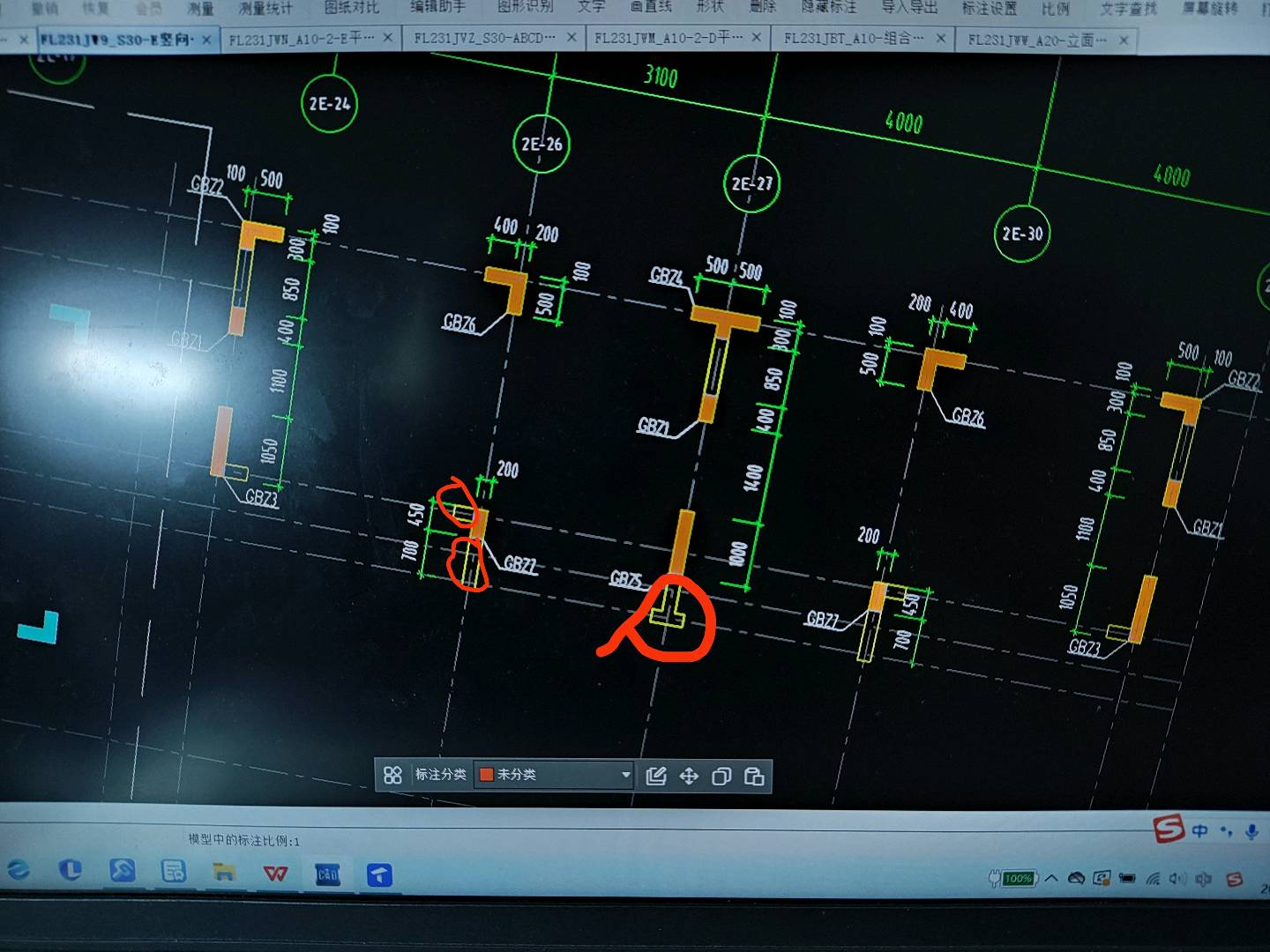Click the 撤销 undo tool

(x=44, y=8)
